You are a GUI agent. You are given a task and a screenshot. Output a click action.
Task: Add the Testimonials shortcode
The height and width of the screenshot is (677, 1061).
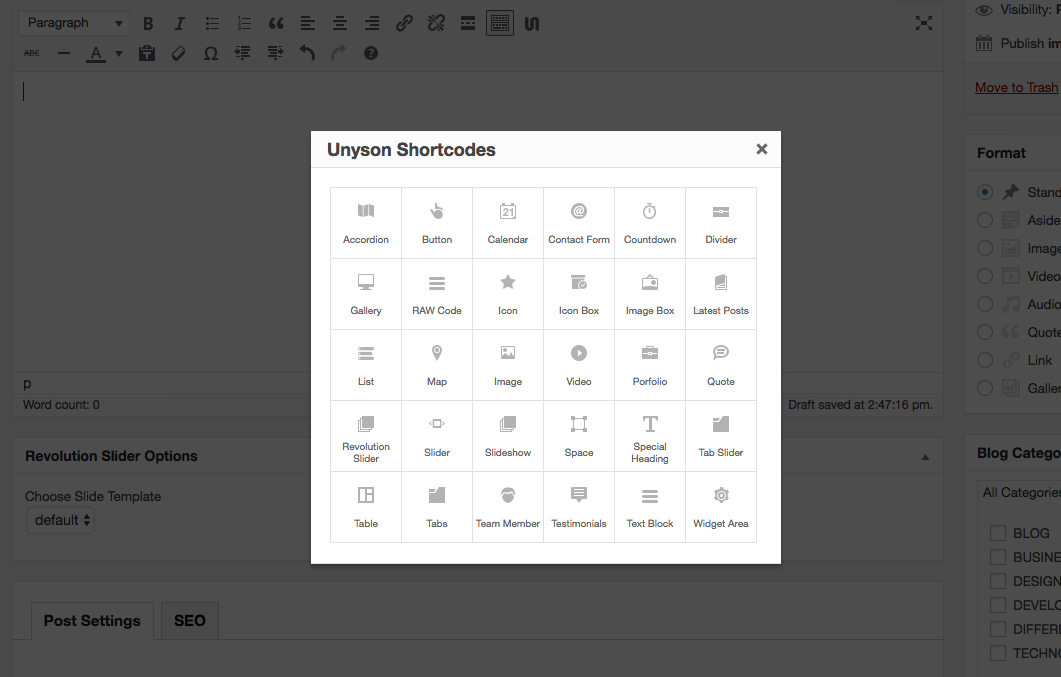(x=579, y=507)
